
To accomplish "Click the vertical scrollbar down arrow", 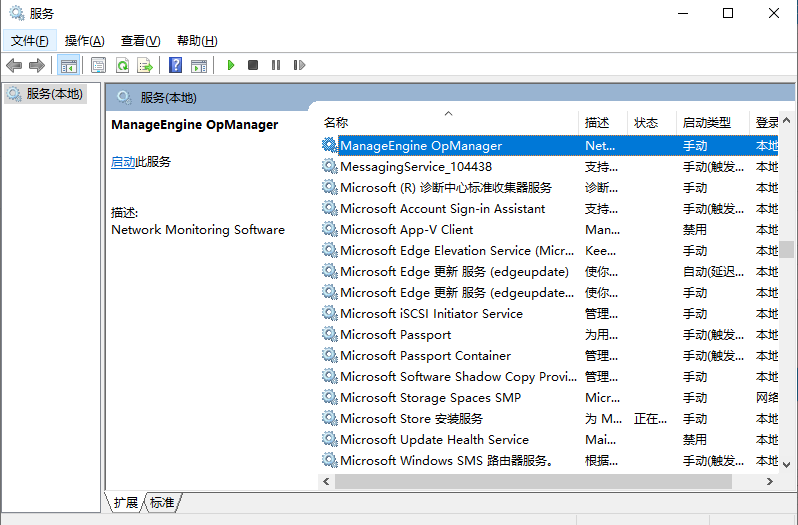I will pyautogui.click(x=786, y=464).
